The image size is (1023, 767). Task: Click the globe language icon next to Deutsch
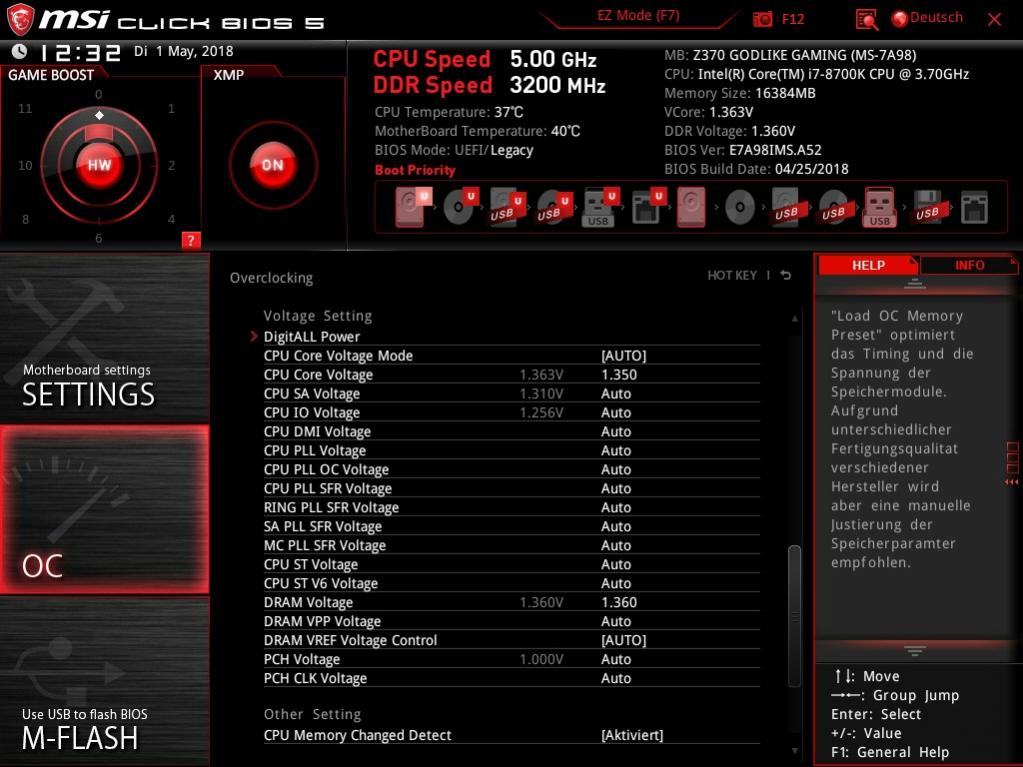(x=900, y=19)
